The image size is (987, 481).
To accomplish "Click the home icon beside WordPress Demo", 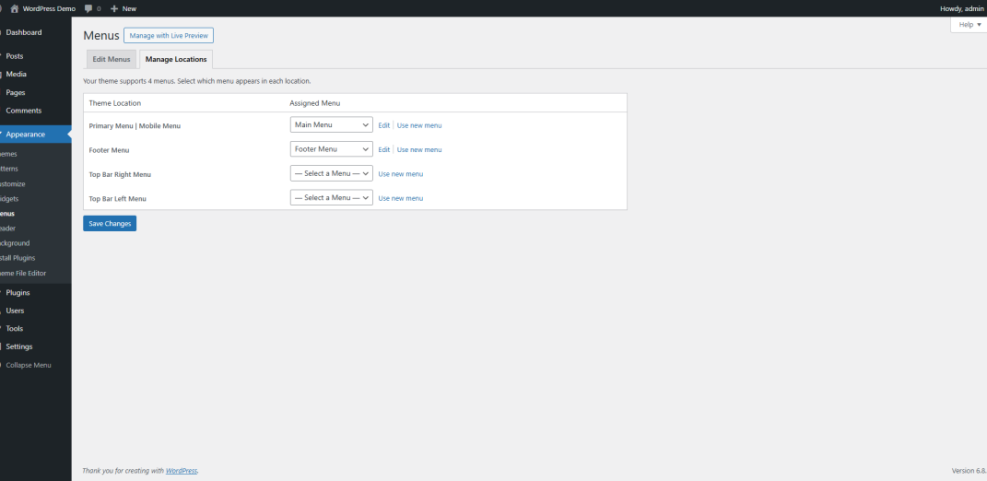I will click(x=14, y=9).
